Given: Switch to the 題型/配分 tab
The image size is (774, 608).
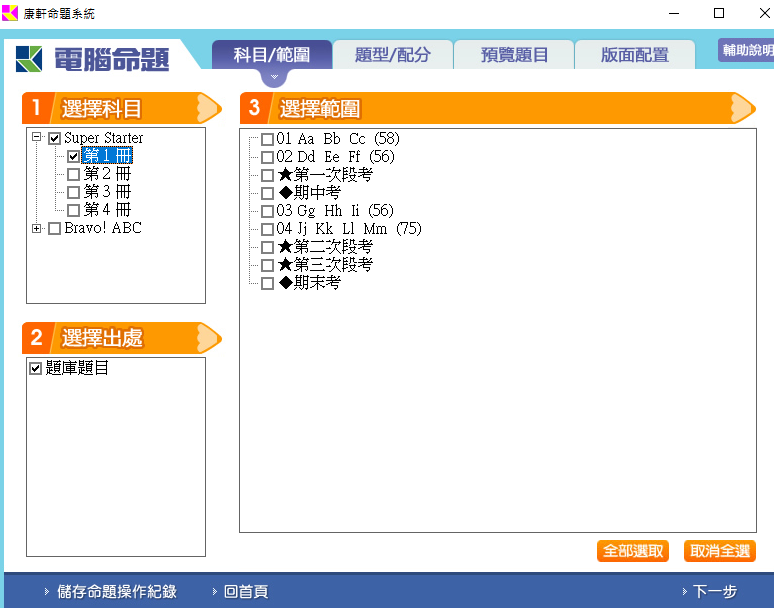Looking at the screenshot, I should click(x=392, y=55).
